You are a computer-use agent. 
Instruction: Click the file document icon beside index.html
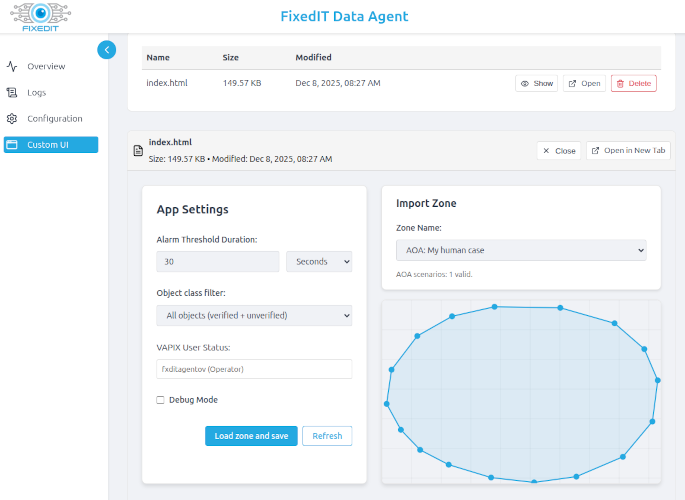[x=138, y=151]
